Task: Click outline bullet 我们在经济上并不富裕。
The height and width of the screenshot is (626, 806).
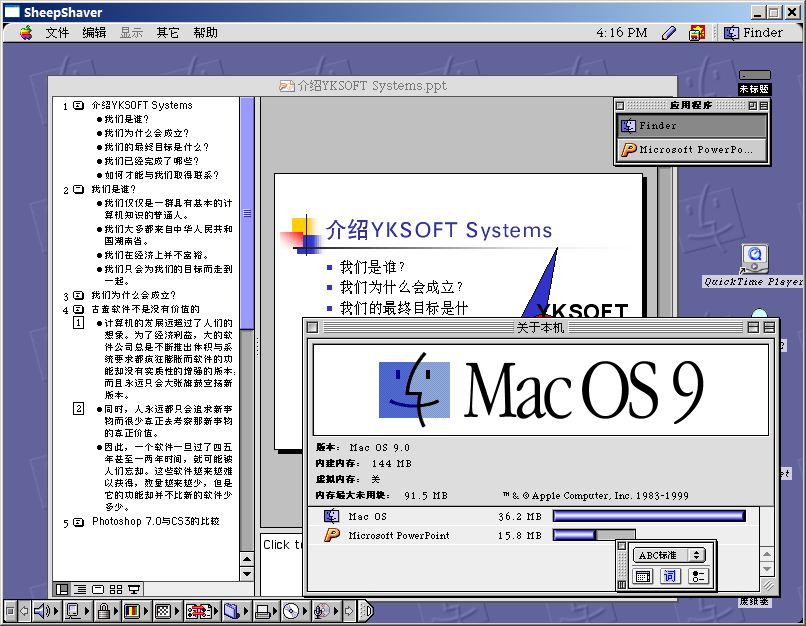Action: [x=156, y=255]
